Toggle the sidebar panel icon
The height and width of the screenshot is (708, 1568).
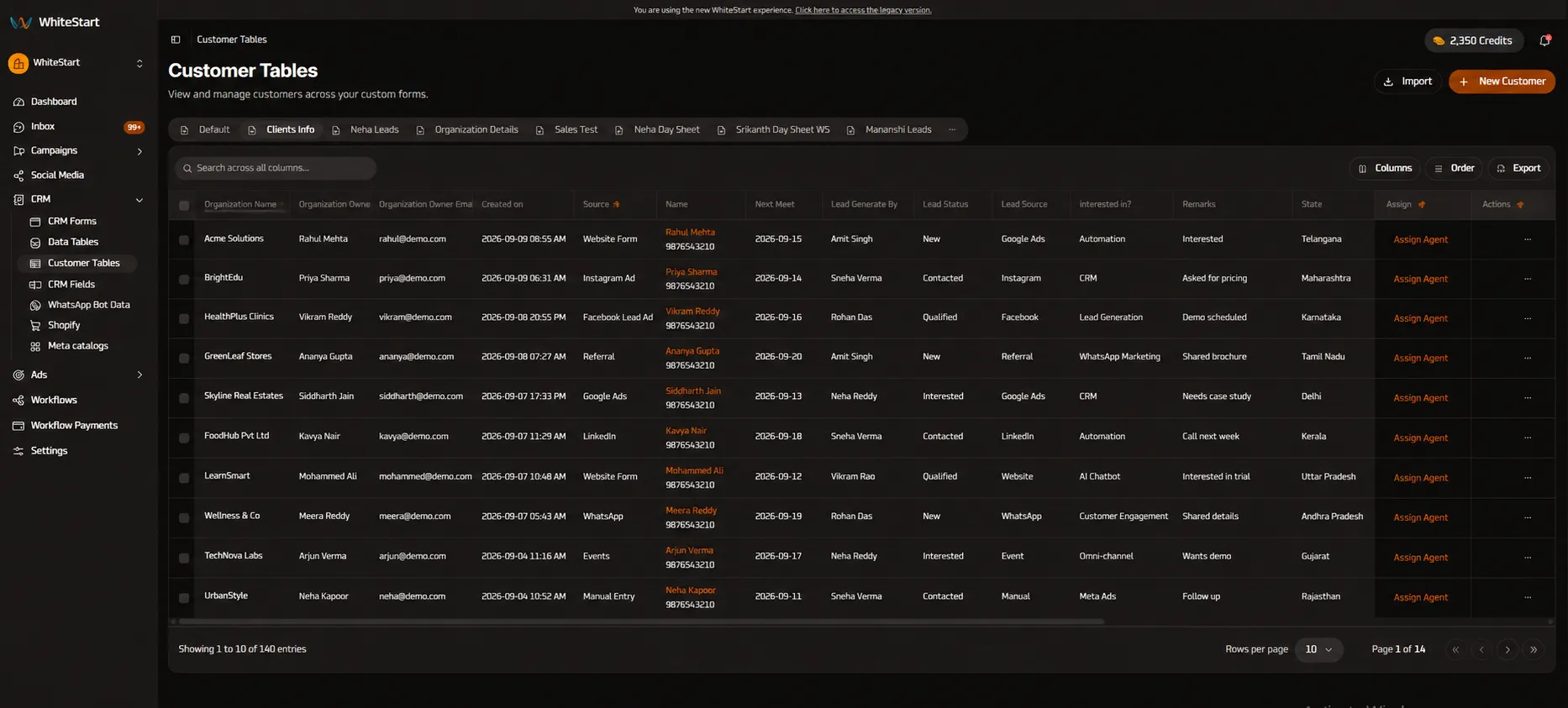[176, 39]
